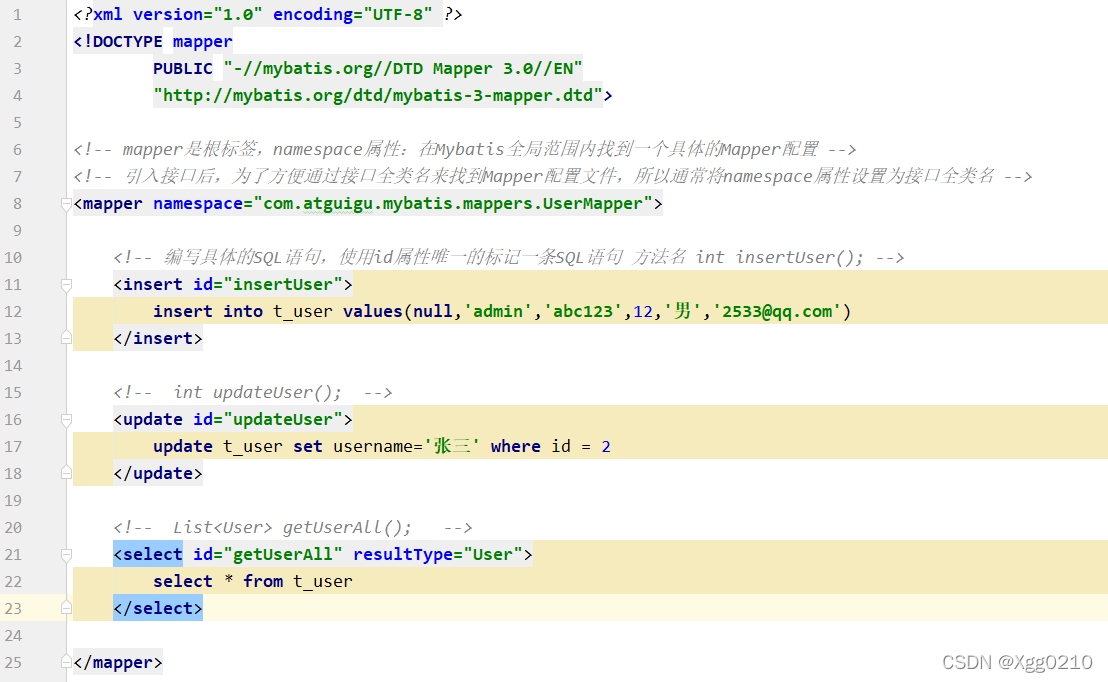Click 'abc123' value in insert statement
The width and height of the screenshot is (1108, 682).
583,312
